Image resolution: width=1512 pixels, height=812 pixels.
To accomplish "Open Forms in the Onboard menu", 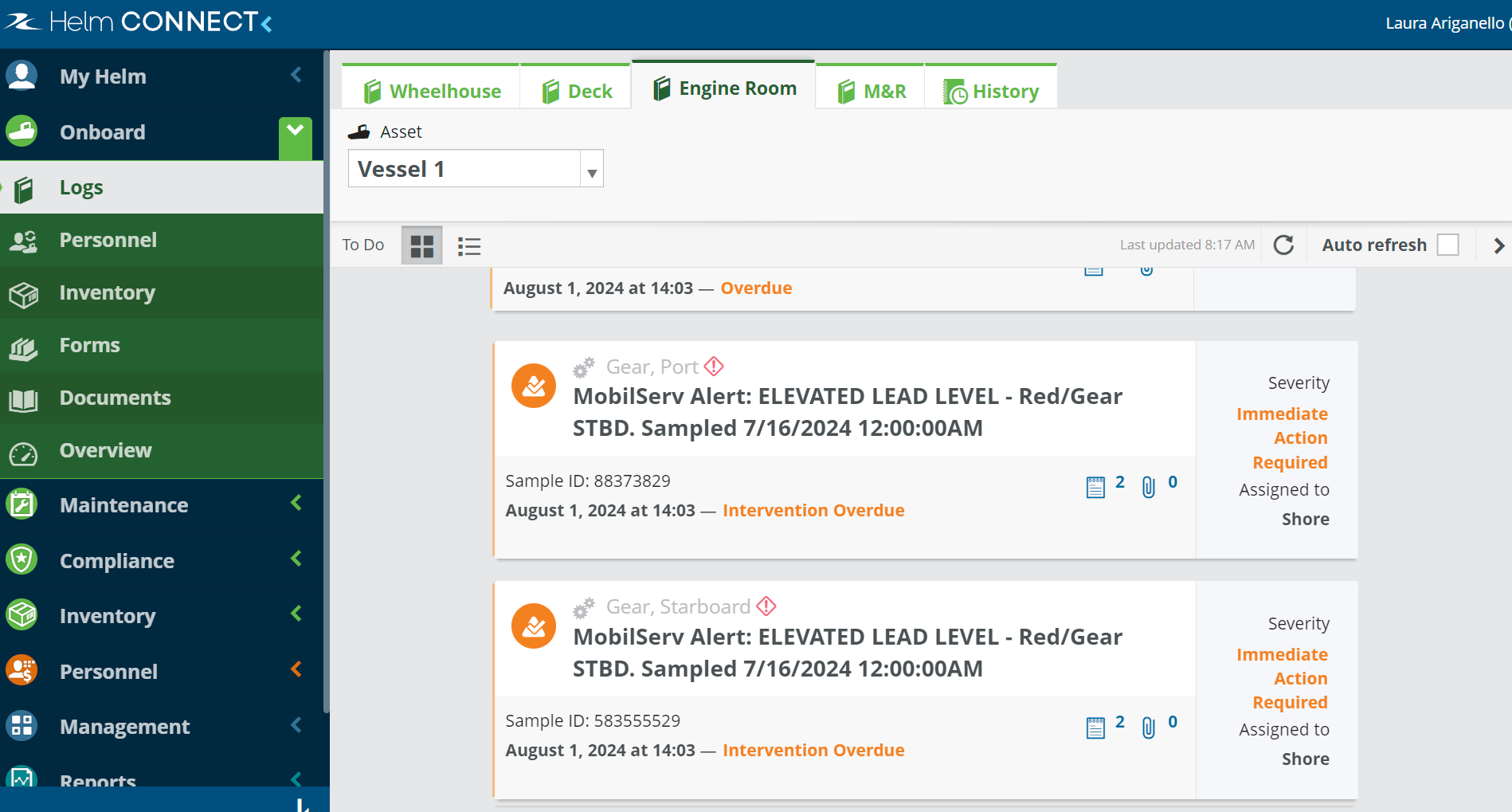I will (162, 345).
